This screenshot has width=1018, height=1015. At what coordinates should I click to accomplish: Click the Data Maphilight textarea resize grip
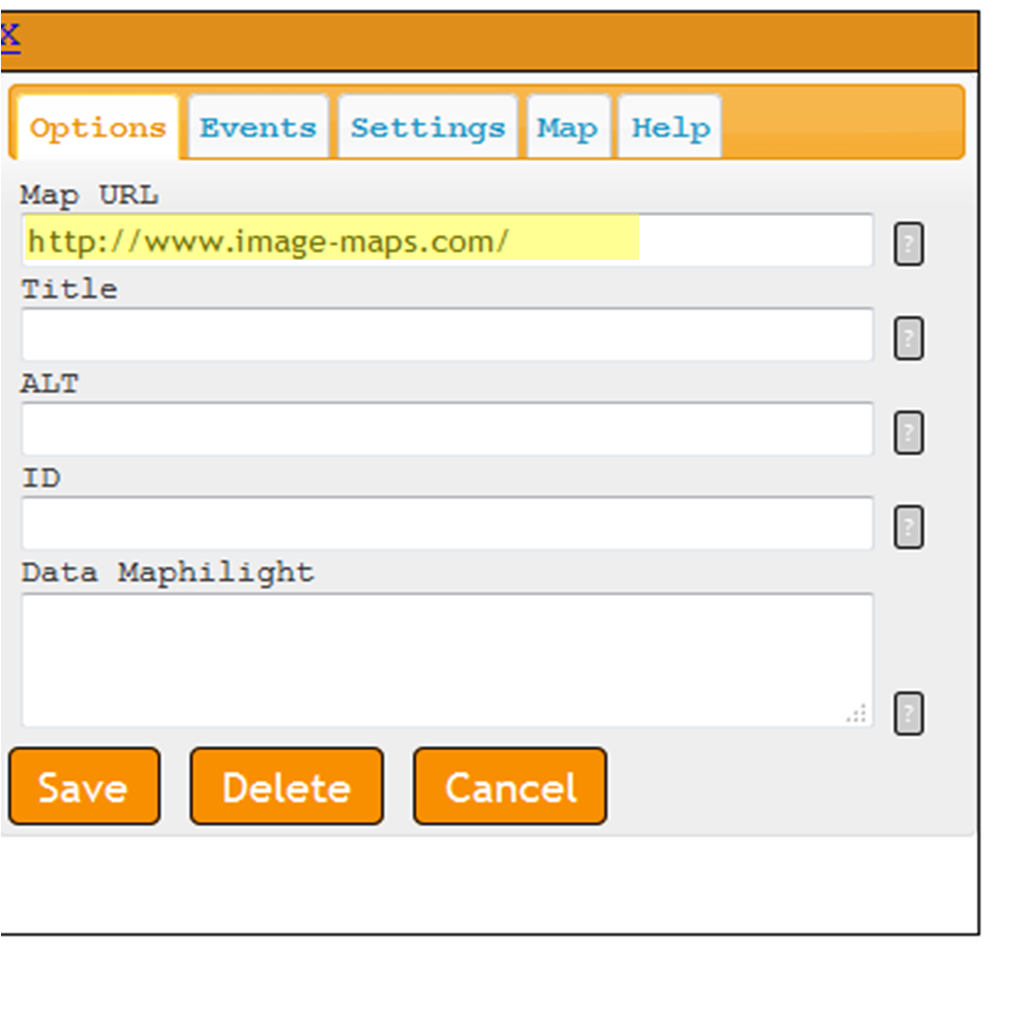pyautogui.click(x=856, y=713)
